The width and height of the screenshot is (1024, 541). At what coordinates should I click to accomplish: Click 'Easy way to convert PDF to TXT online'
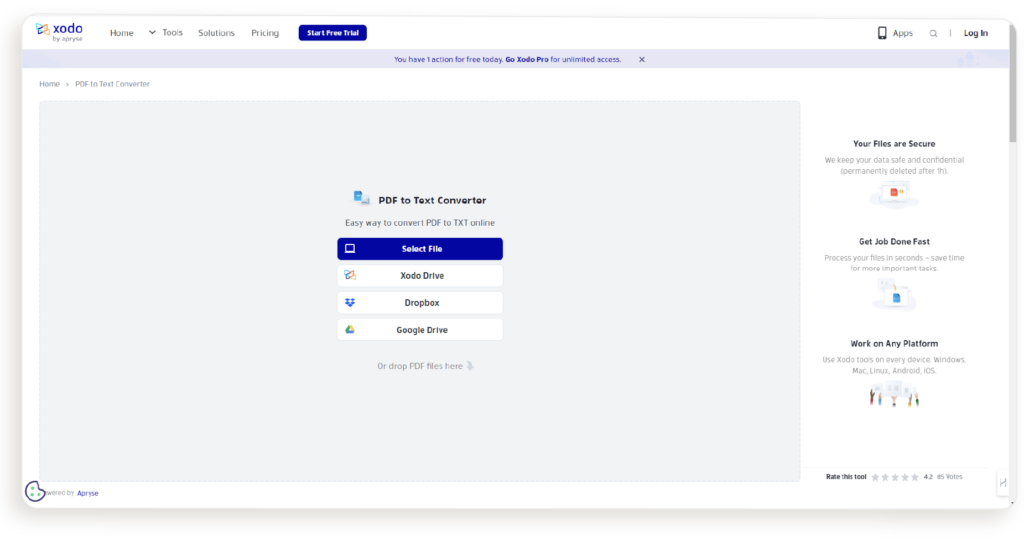(x=420, y=223)
